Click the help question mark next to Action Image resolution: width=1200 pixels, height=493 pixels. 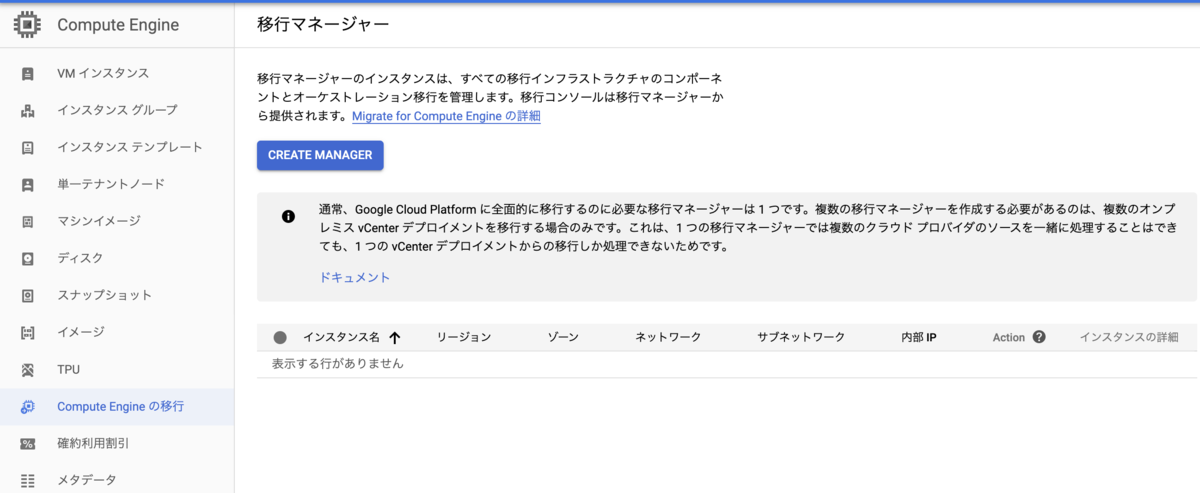coord(1039,337)
